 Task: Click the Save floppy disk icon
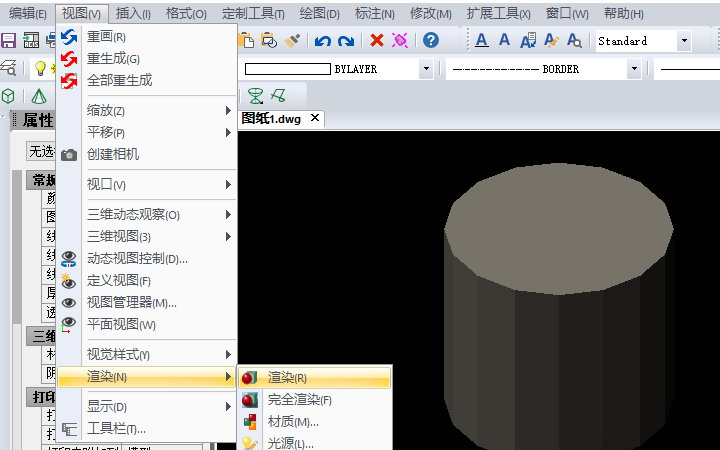[8, 40]
